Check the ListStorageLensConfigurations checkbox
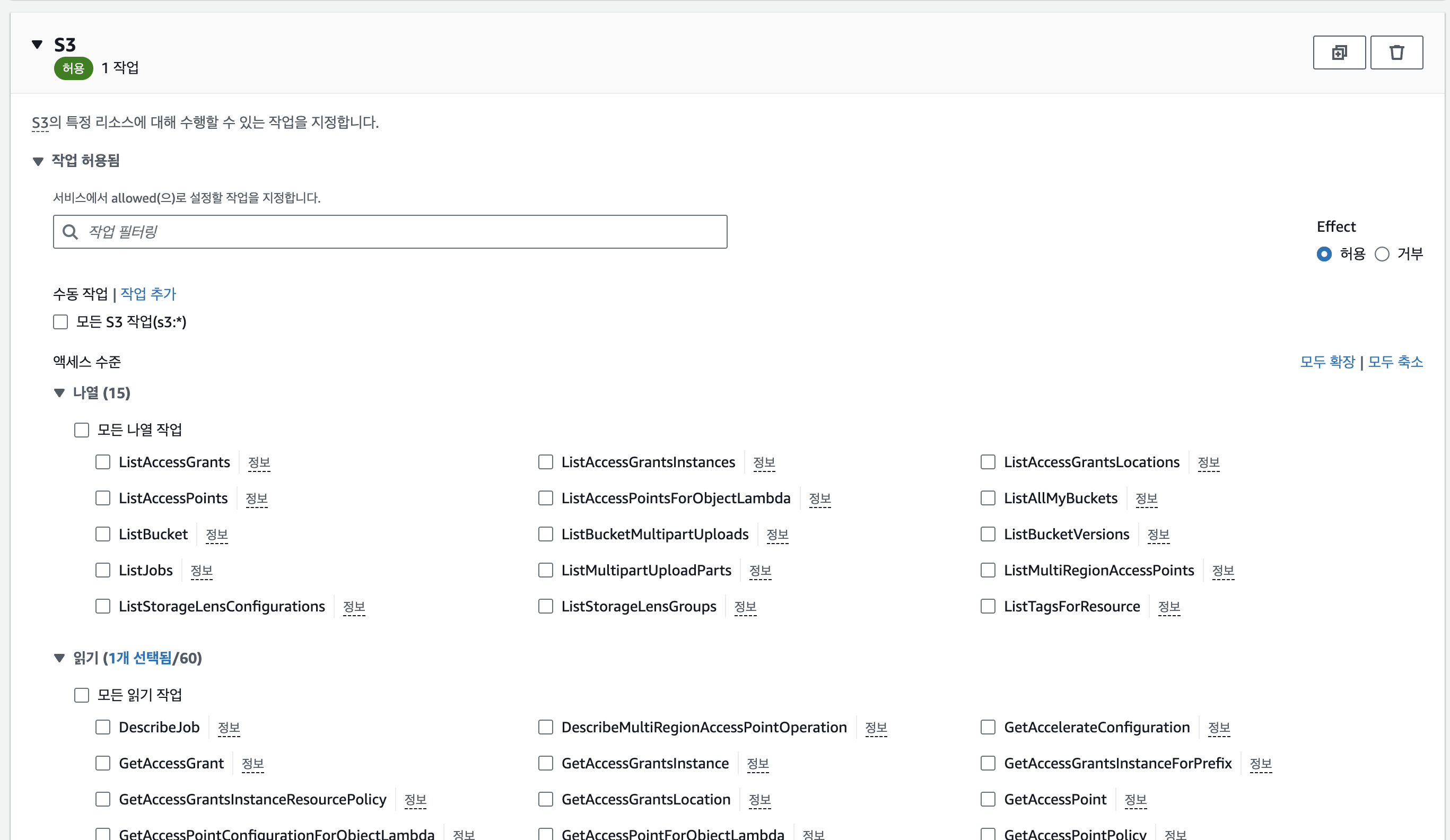 coord(103,607)
